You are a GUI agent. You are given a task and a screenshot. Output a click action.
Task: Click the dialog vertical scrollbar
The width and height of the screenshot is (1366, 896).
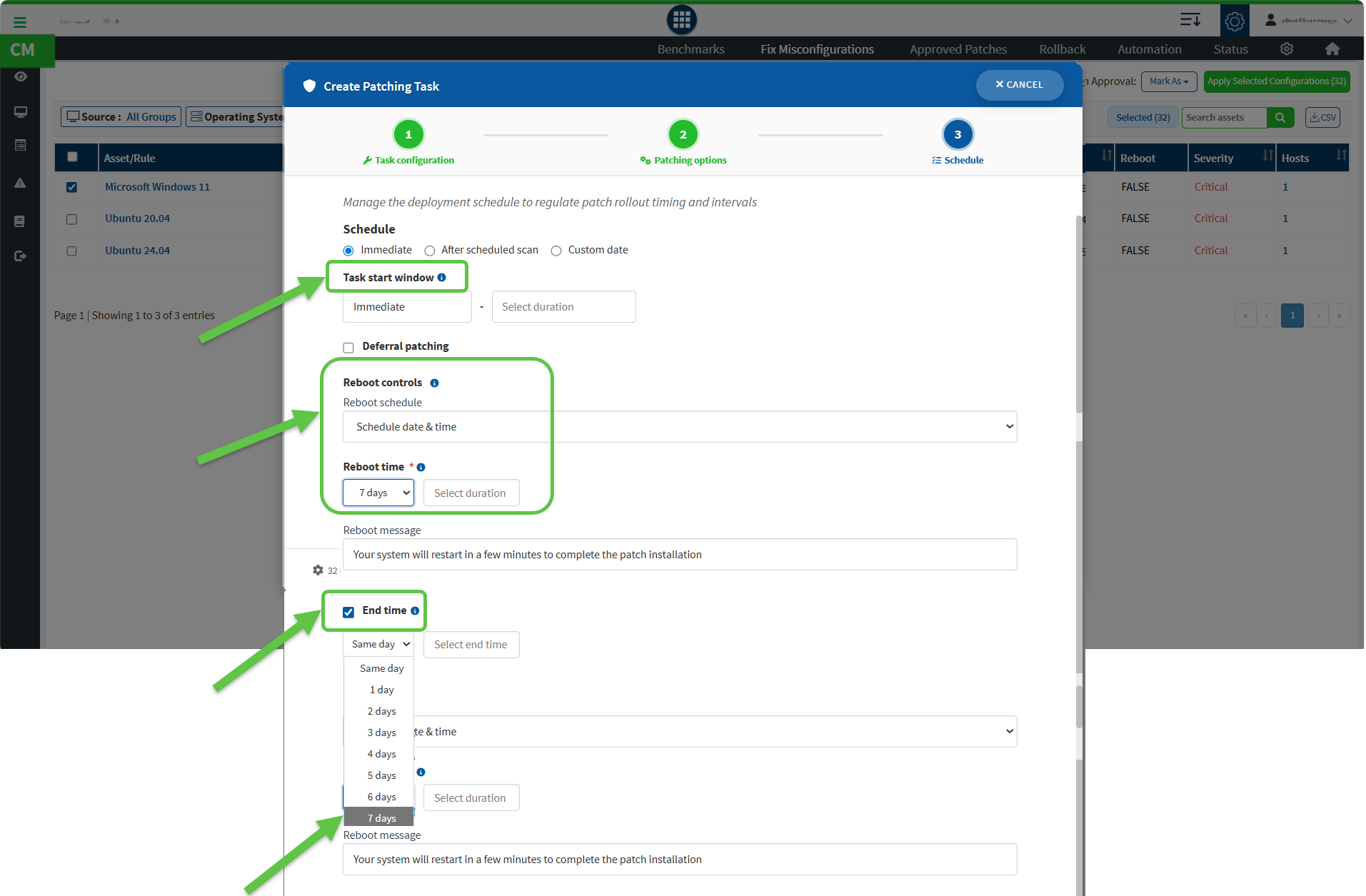(x=1079, y=314)
